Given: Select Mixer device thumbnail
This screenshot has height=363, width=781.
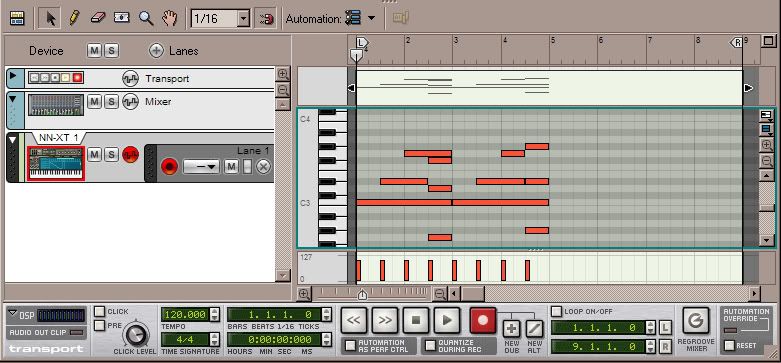Looking at the screenshot, I should [56, 105].
